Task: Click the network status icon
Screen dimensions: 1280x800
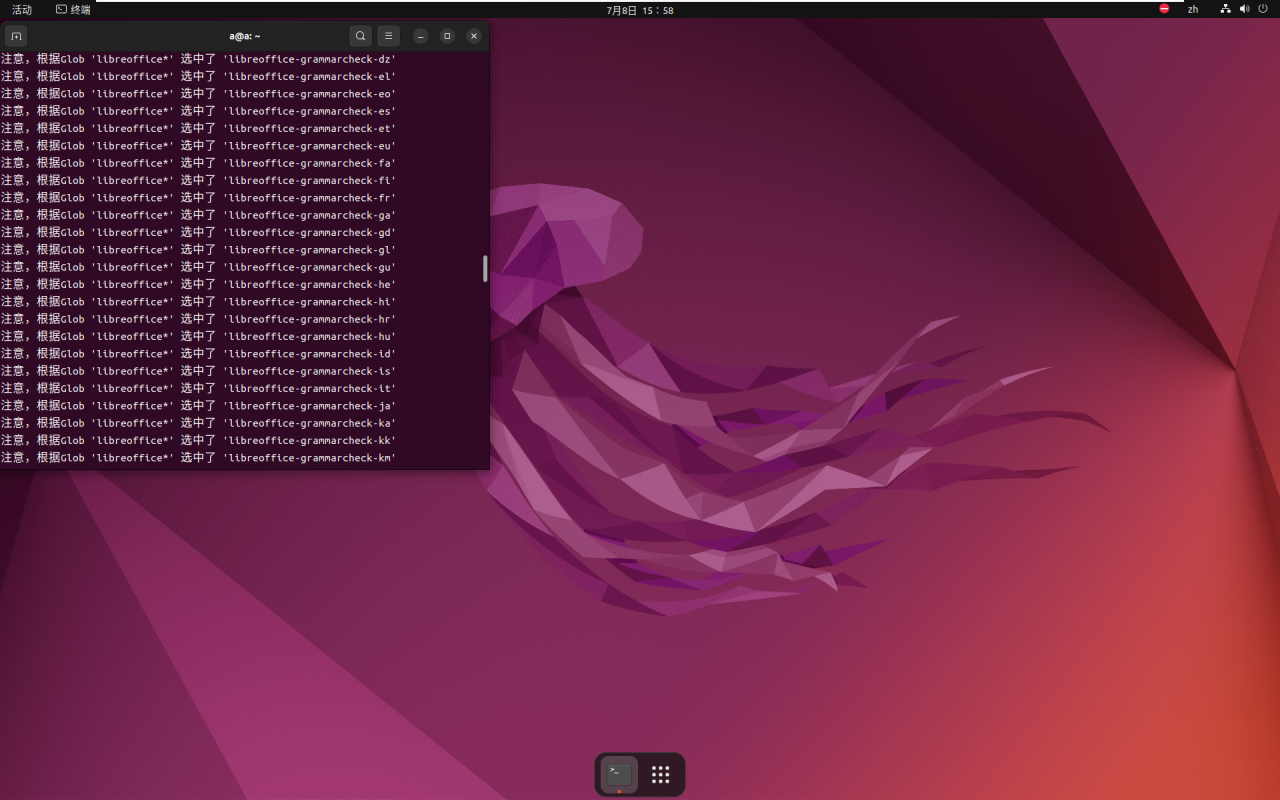Action: point(1226,9)
